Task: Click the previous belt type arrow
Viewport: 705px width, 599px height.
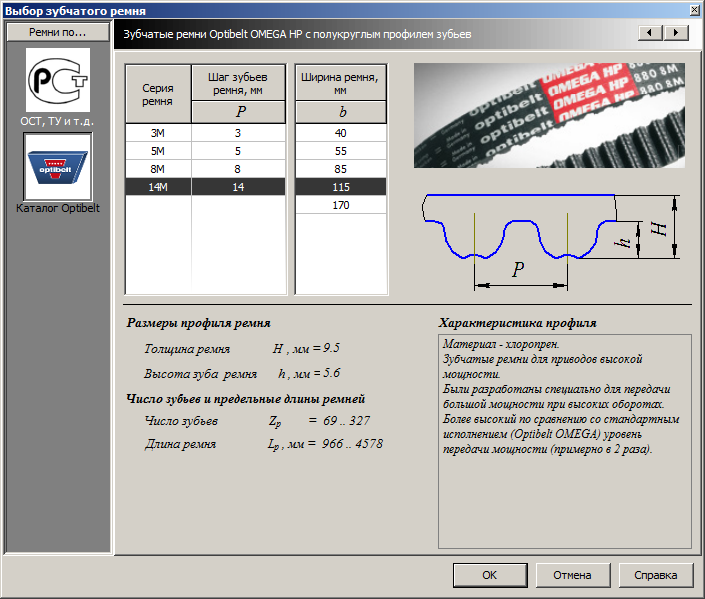Action: click(651, 33)
